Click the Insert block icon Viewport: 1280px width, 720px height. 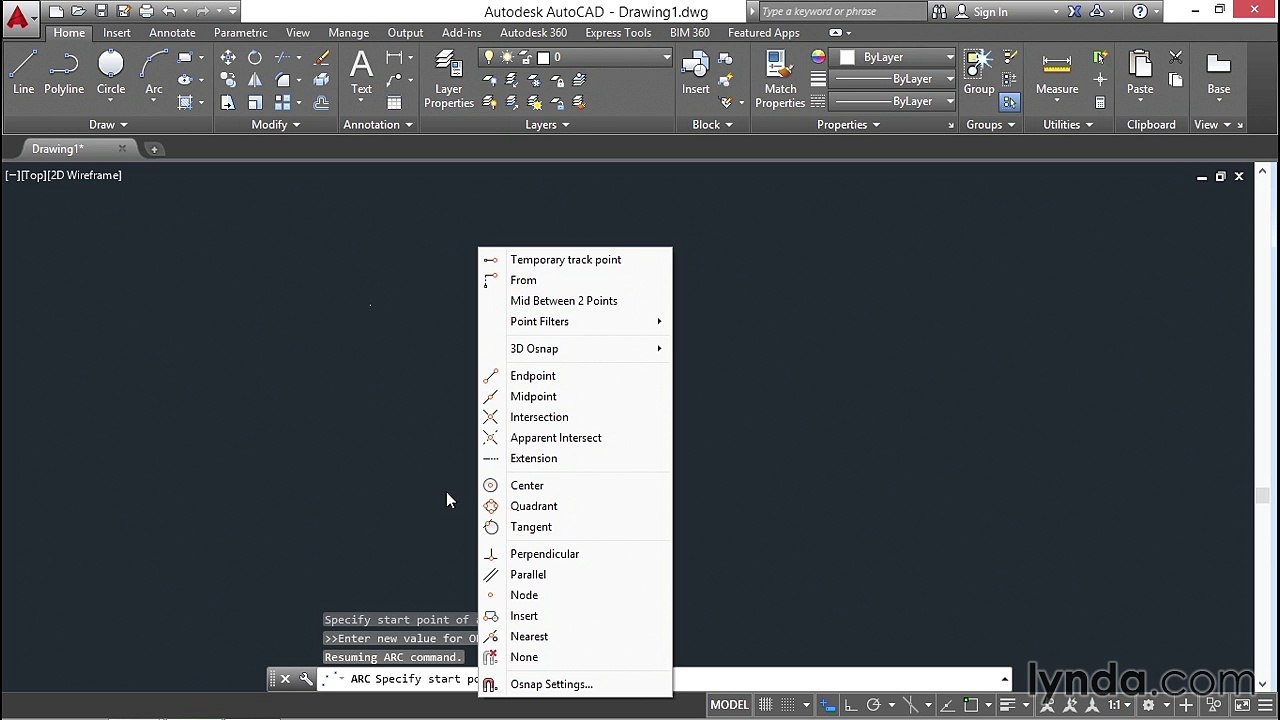point(696,73)
